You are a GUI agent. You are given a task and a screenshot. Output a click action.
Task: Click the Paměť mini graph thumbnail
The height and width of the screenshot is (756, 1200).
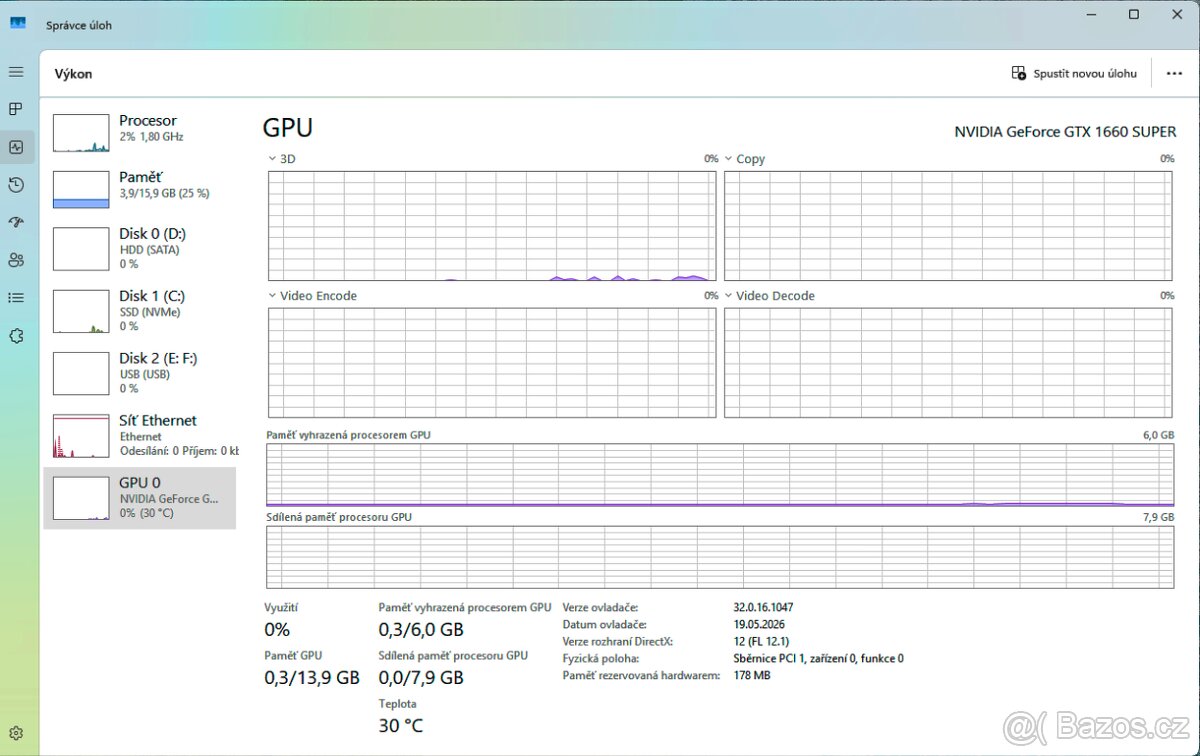tap(81, 189)
